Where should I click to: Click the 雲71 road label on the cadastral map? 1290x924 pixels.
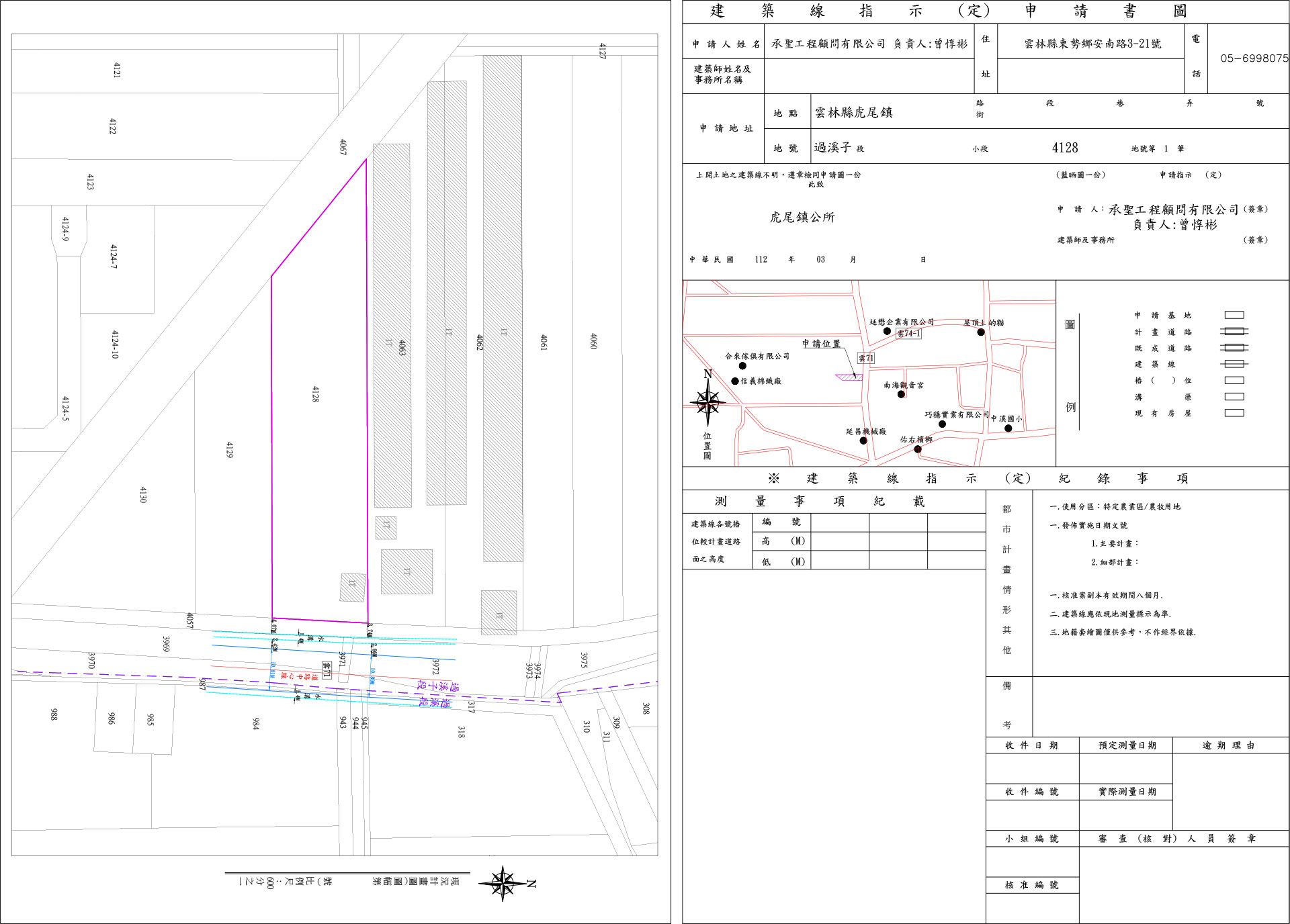[x=327, y=669]
